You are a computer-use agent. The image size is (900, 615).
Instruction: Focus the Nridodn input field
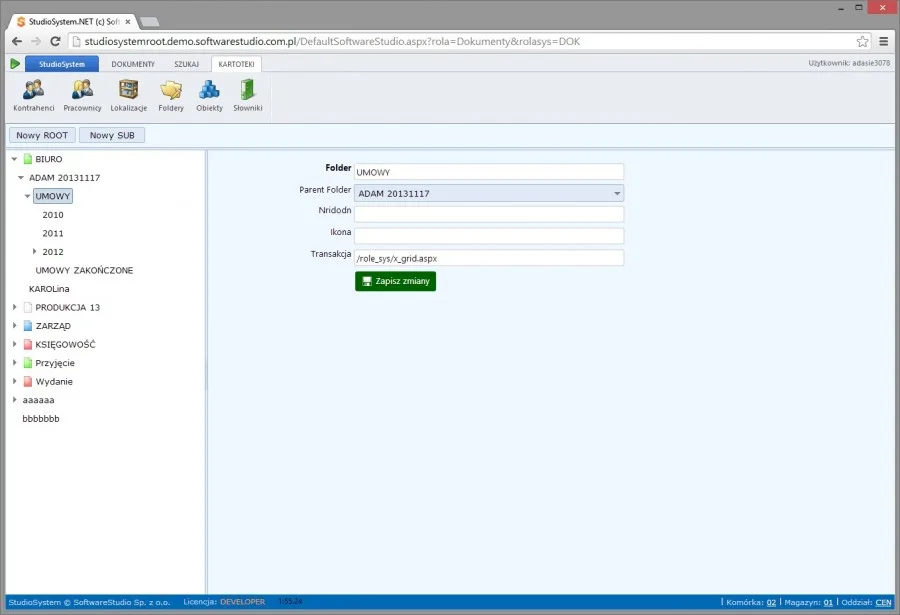point(489,214)
